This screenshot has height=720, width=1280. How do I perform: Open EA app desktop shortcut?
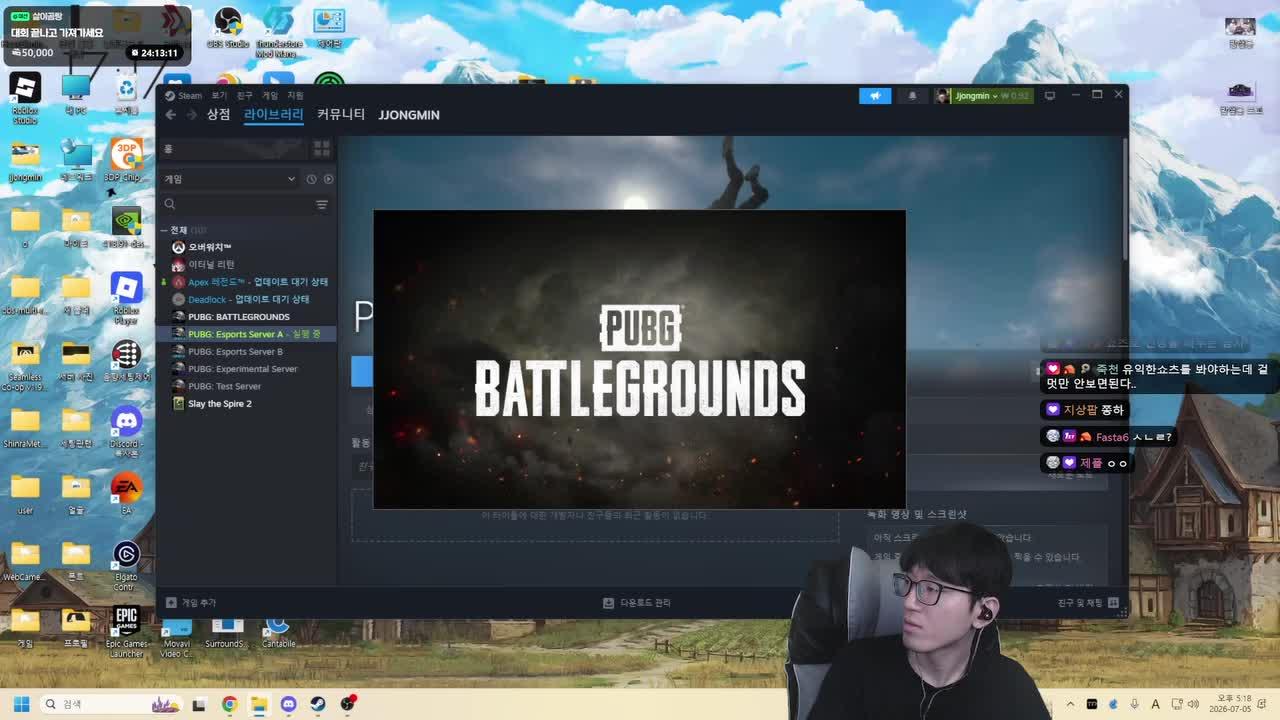pyautogui.click(x=126, y=494)
